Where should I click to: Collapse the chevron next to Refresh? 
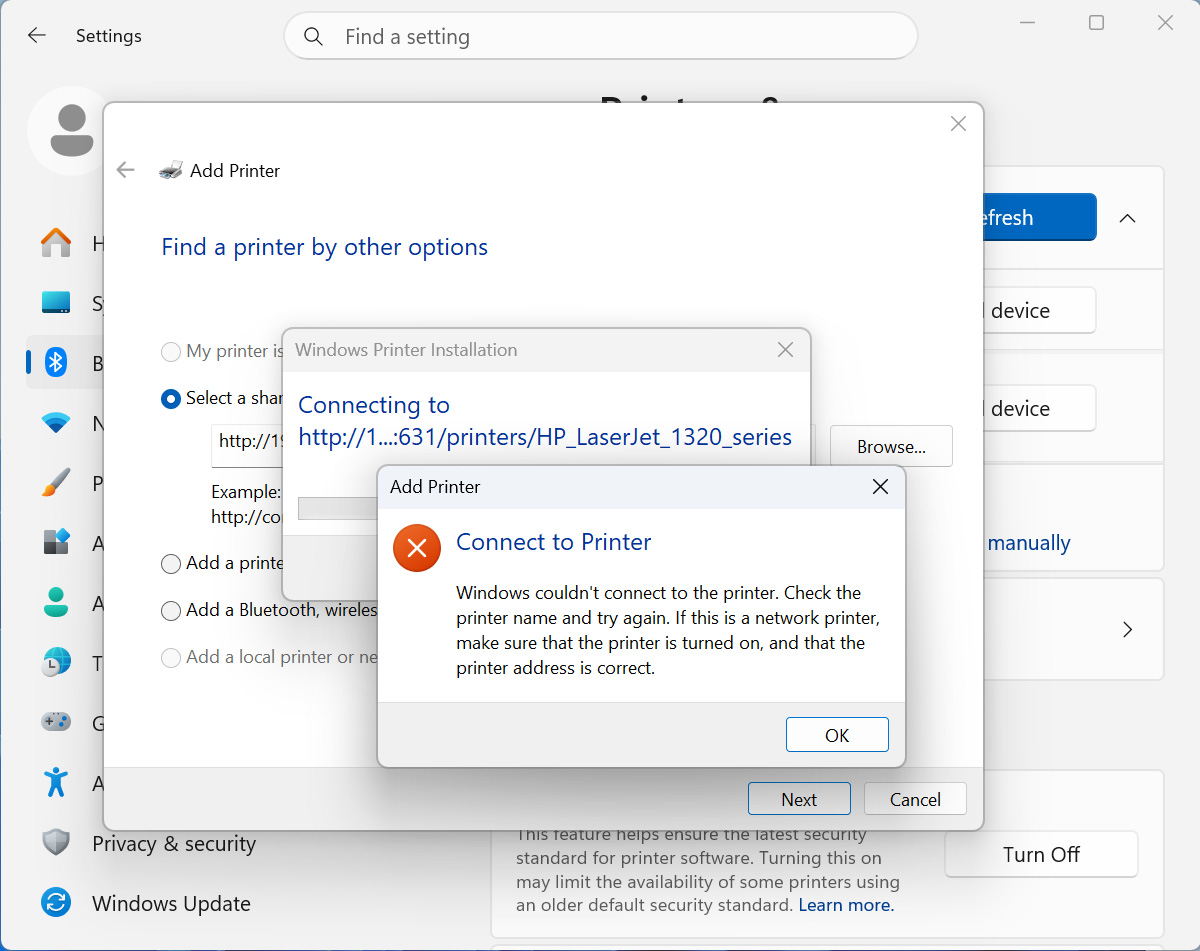(x=1127, y=218)
